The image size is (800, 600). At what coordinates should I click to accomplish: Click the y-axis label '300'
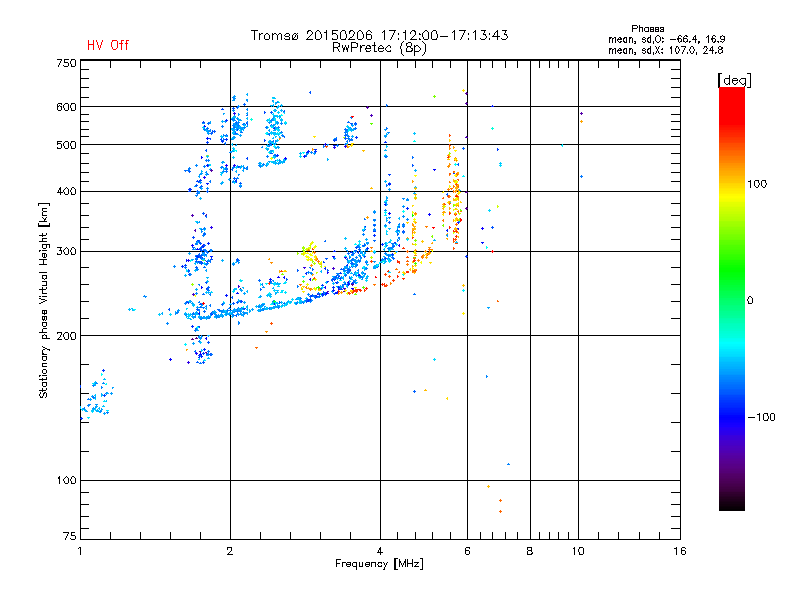66,252
